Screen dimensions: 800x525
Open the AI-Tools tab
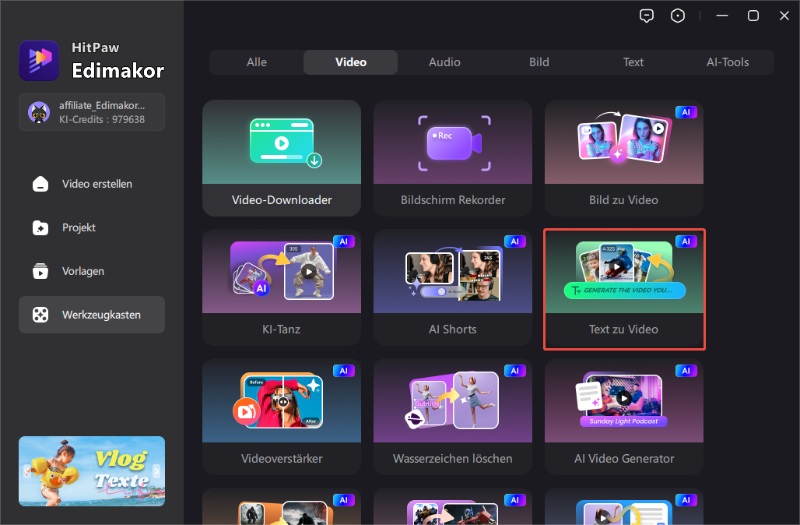click(727, 62)
